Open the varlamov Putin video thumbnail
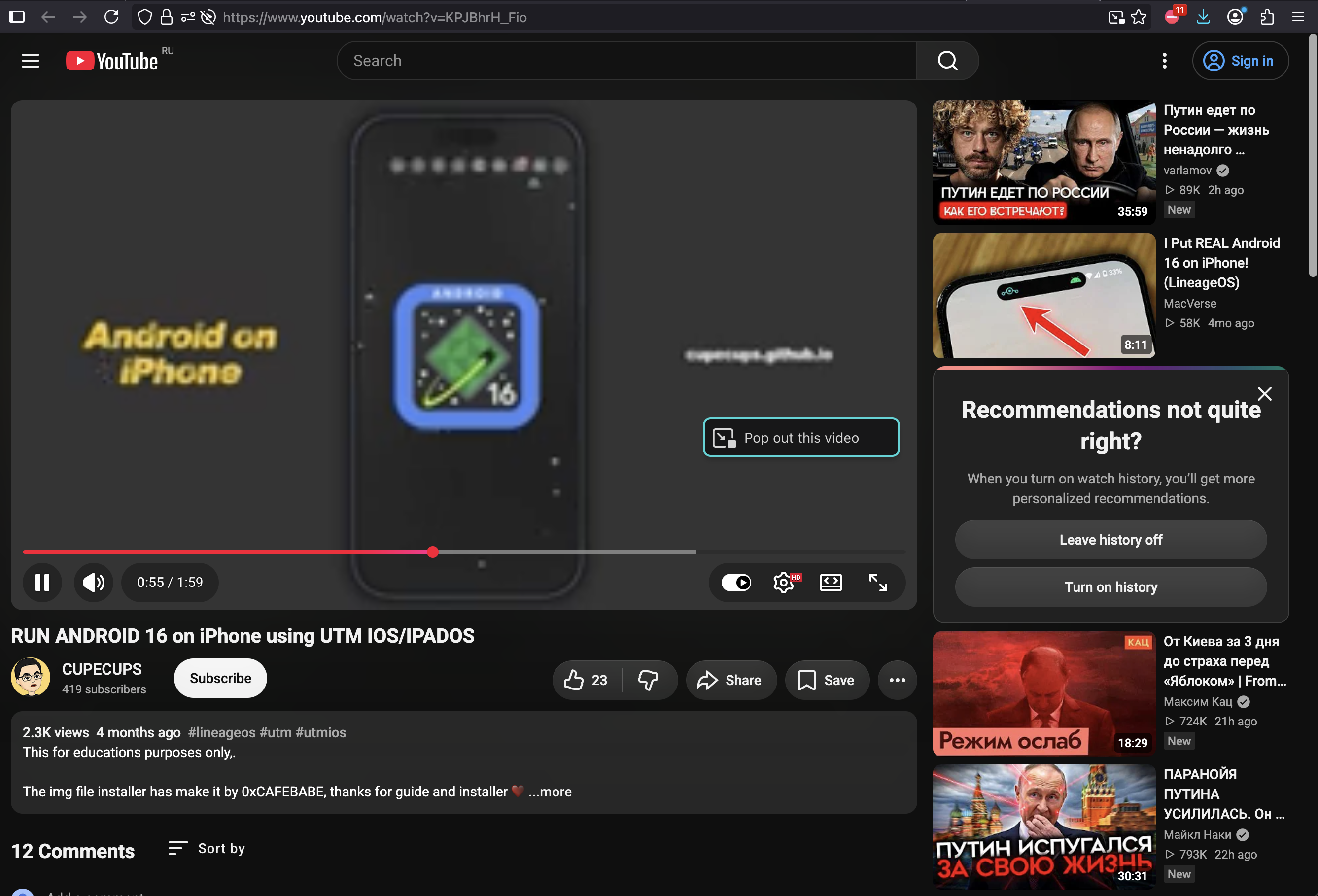Viewport: 1318px width, 896px height. (1044, 162)
